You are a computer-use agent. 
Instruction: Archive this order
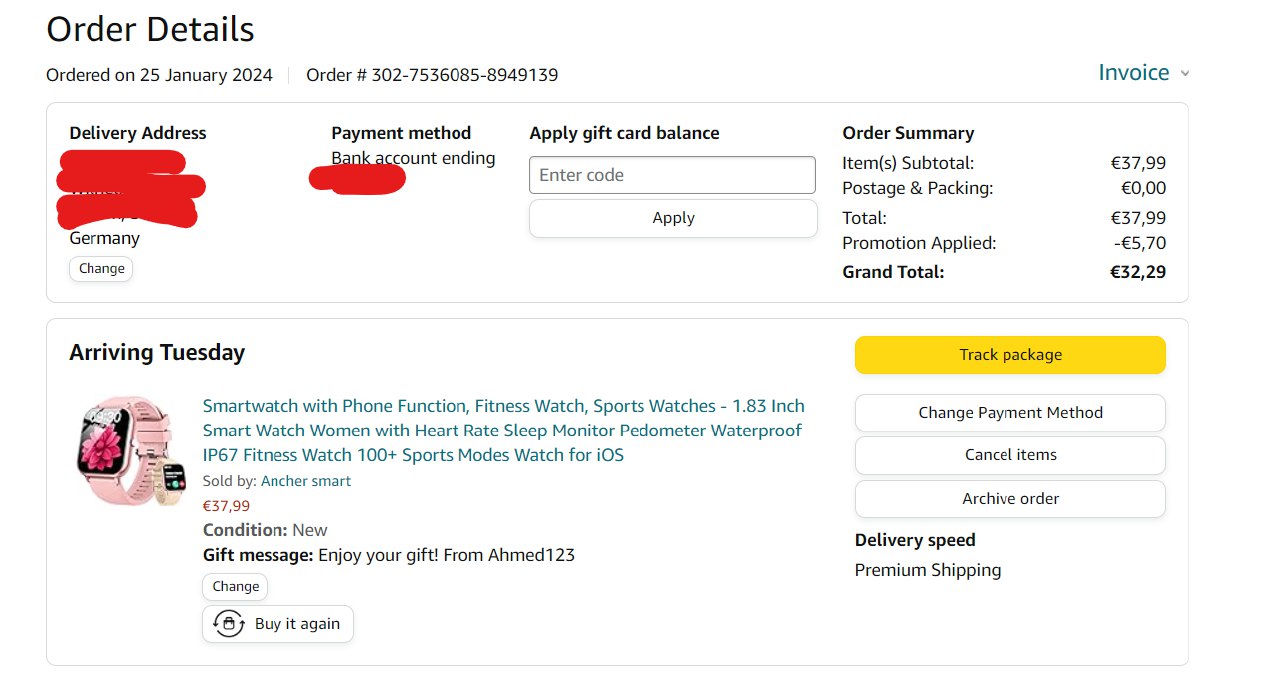tap(1010, 499)
